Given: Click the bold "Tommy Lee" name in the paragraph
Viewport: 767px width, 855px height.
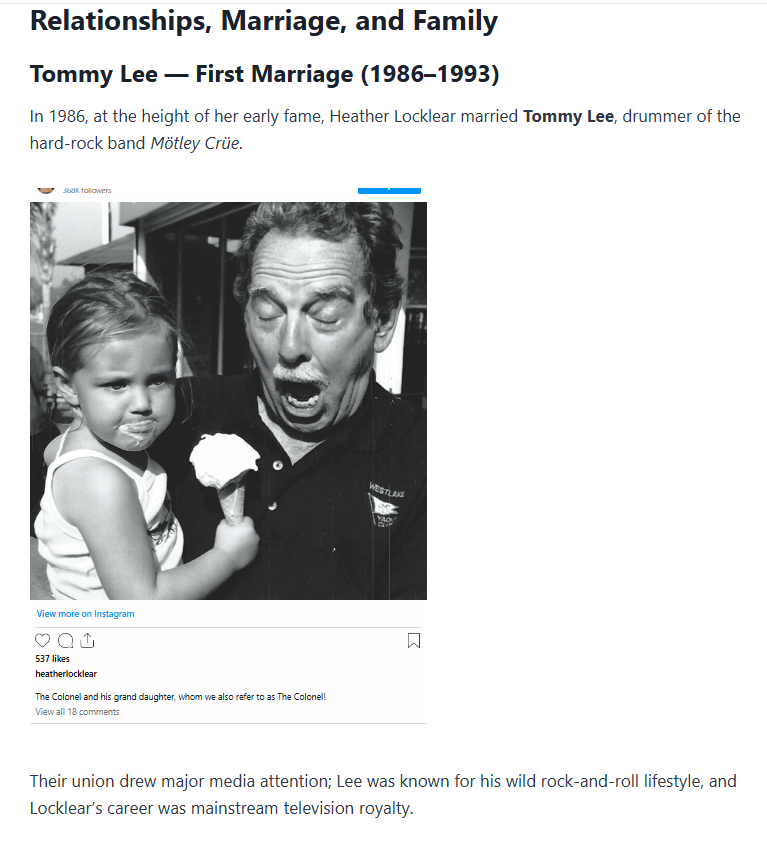Looking at the screenshot, I should click(567, 116).
